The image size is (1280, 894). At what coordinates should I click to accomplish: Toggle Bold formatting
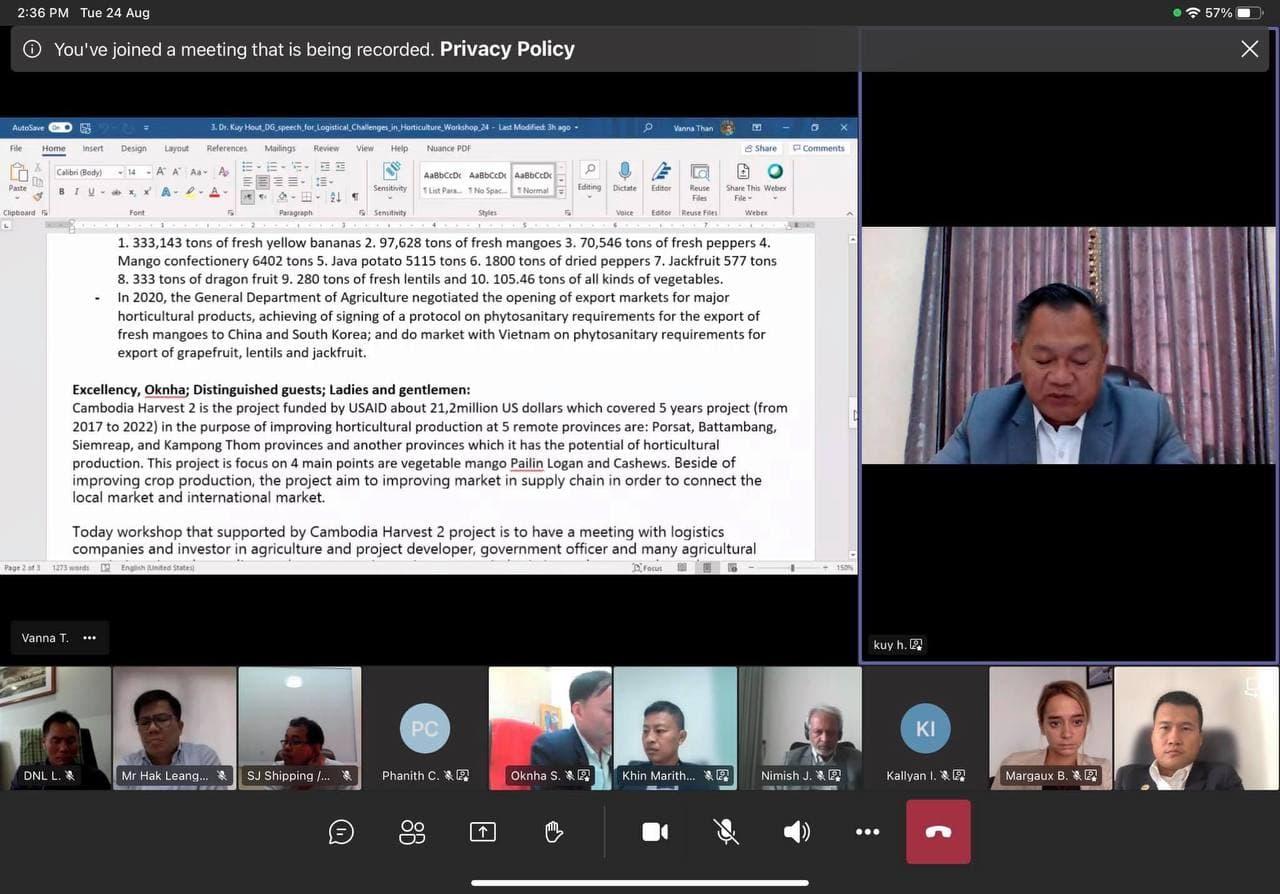click(61, 192)
